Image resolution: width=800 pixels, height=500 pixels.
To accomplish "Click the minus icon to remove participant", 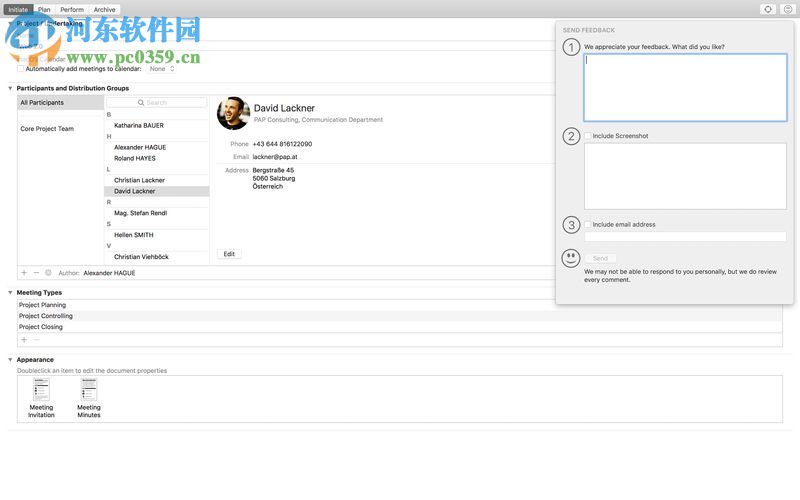I will (x=36, y=273).
